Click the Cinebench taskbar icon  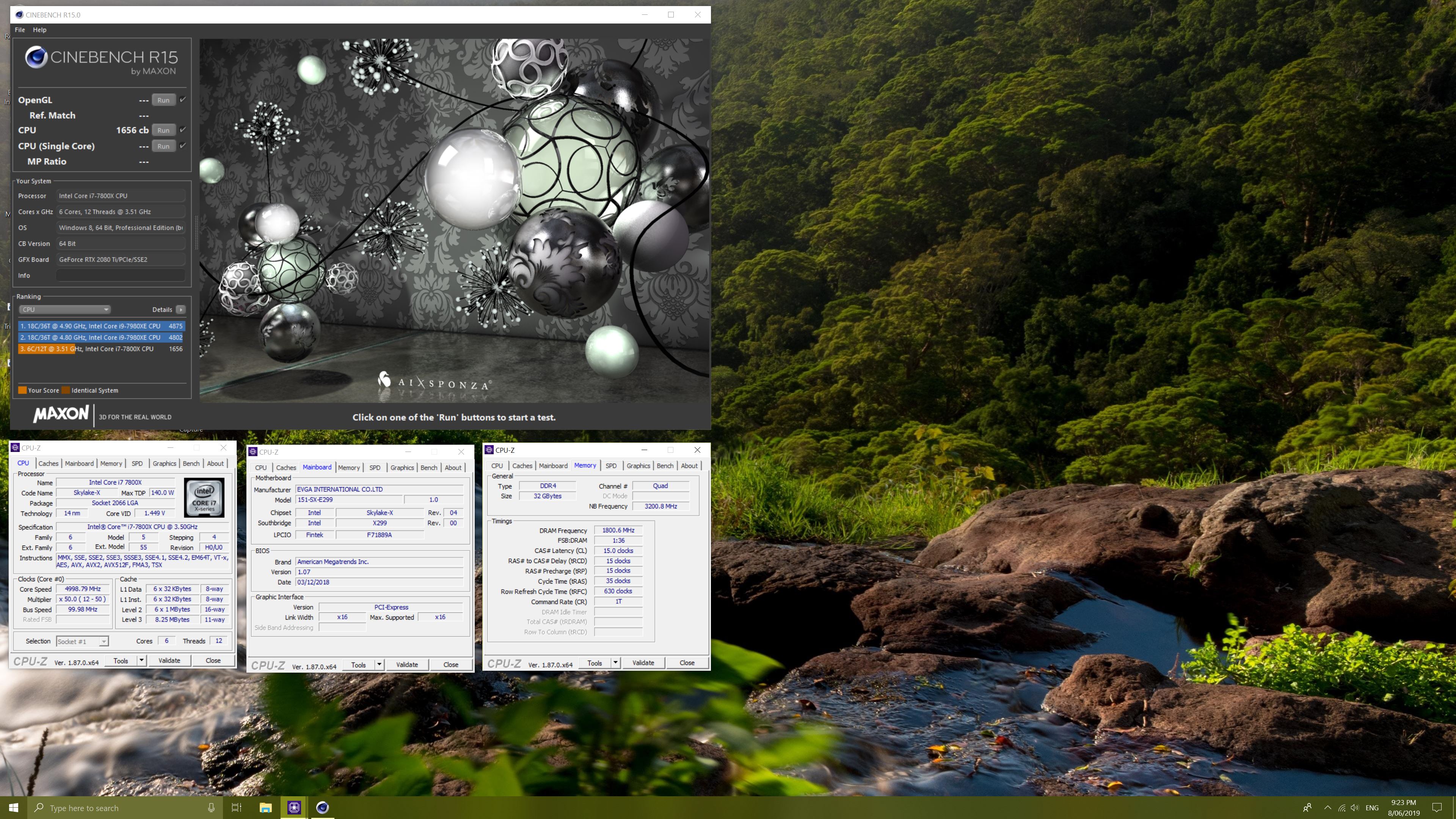coord(323,808)
